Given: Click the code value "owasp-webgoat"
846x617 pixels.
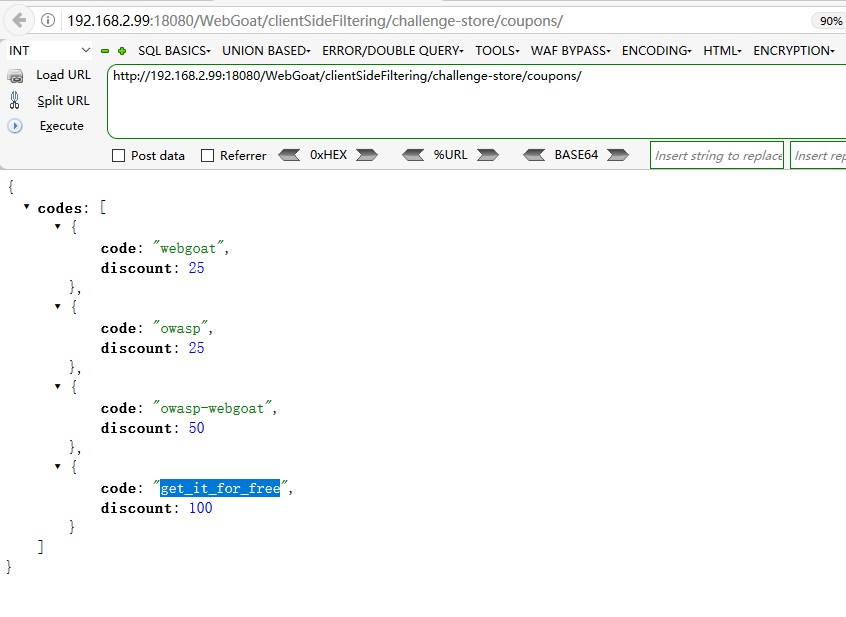Looking at the screenshot, I should (212, 408).
